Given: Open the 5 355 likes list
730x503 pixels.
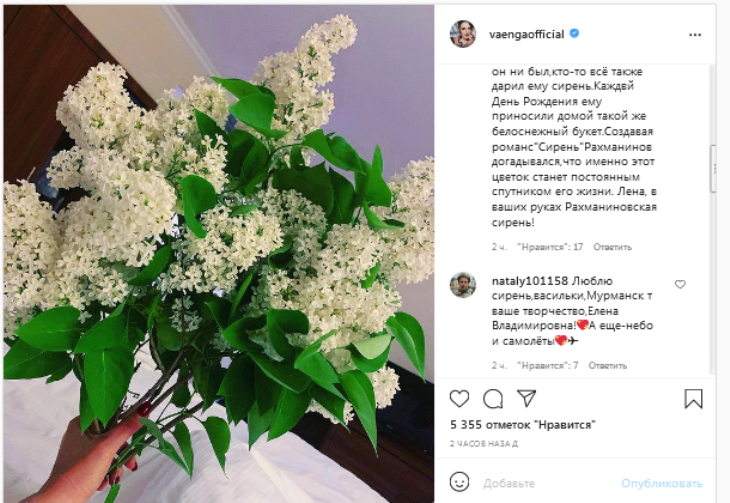Looking at the screenshot, I should 522,425.
